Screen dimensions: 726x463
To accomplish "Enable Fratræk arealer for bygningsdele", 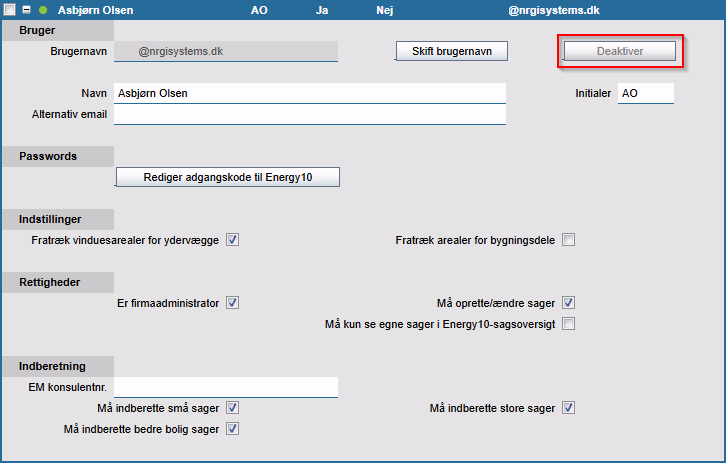I will pos(568,240).
